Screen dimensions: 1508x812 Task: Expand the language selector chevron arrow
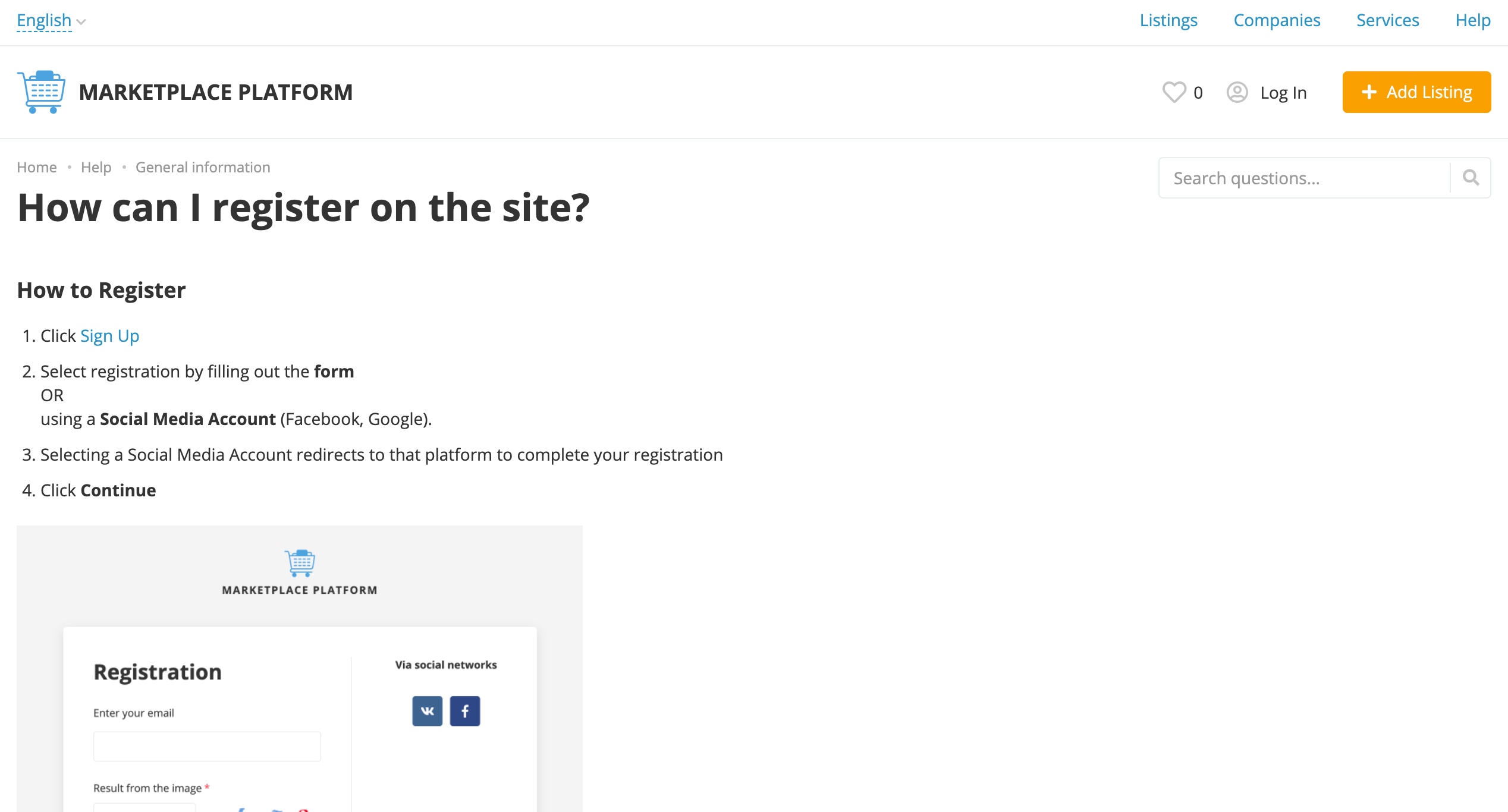(81, 22)
